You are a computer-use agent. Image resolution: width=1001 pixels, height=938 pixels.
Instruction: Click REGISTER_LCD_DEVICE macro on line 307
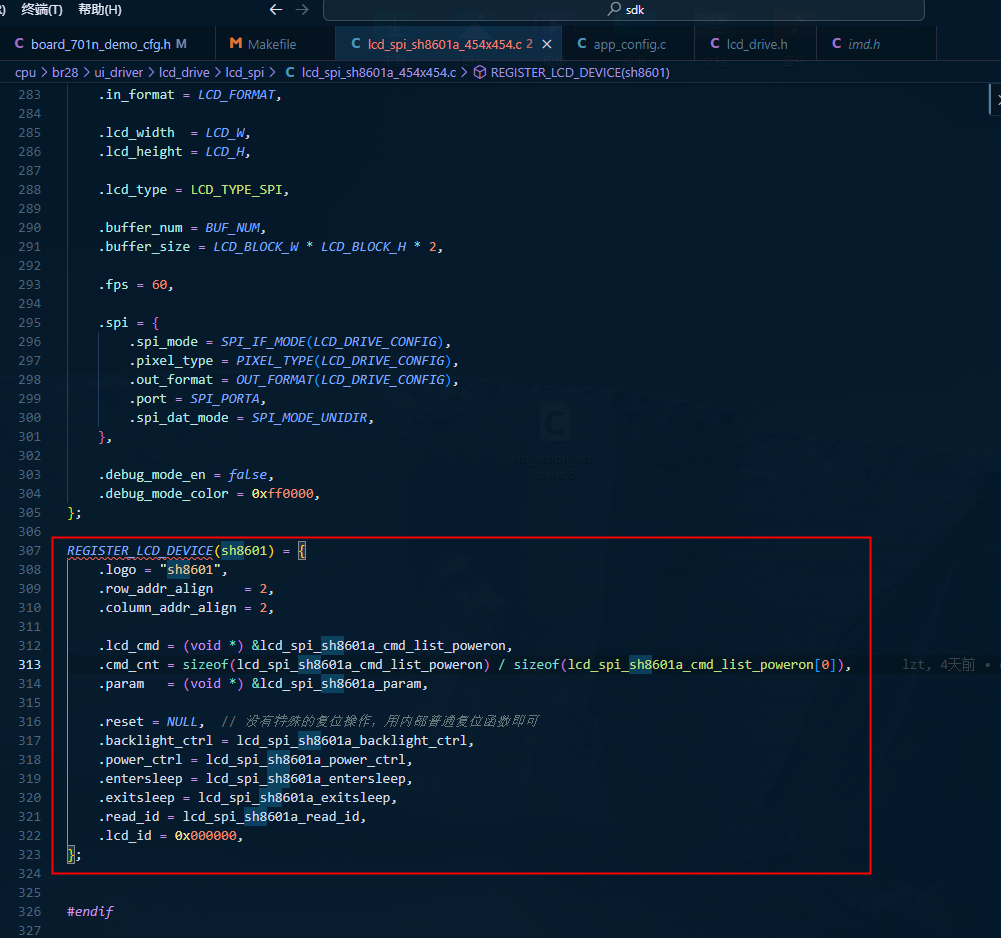(x=140, y=550)
